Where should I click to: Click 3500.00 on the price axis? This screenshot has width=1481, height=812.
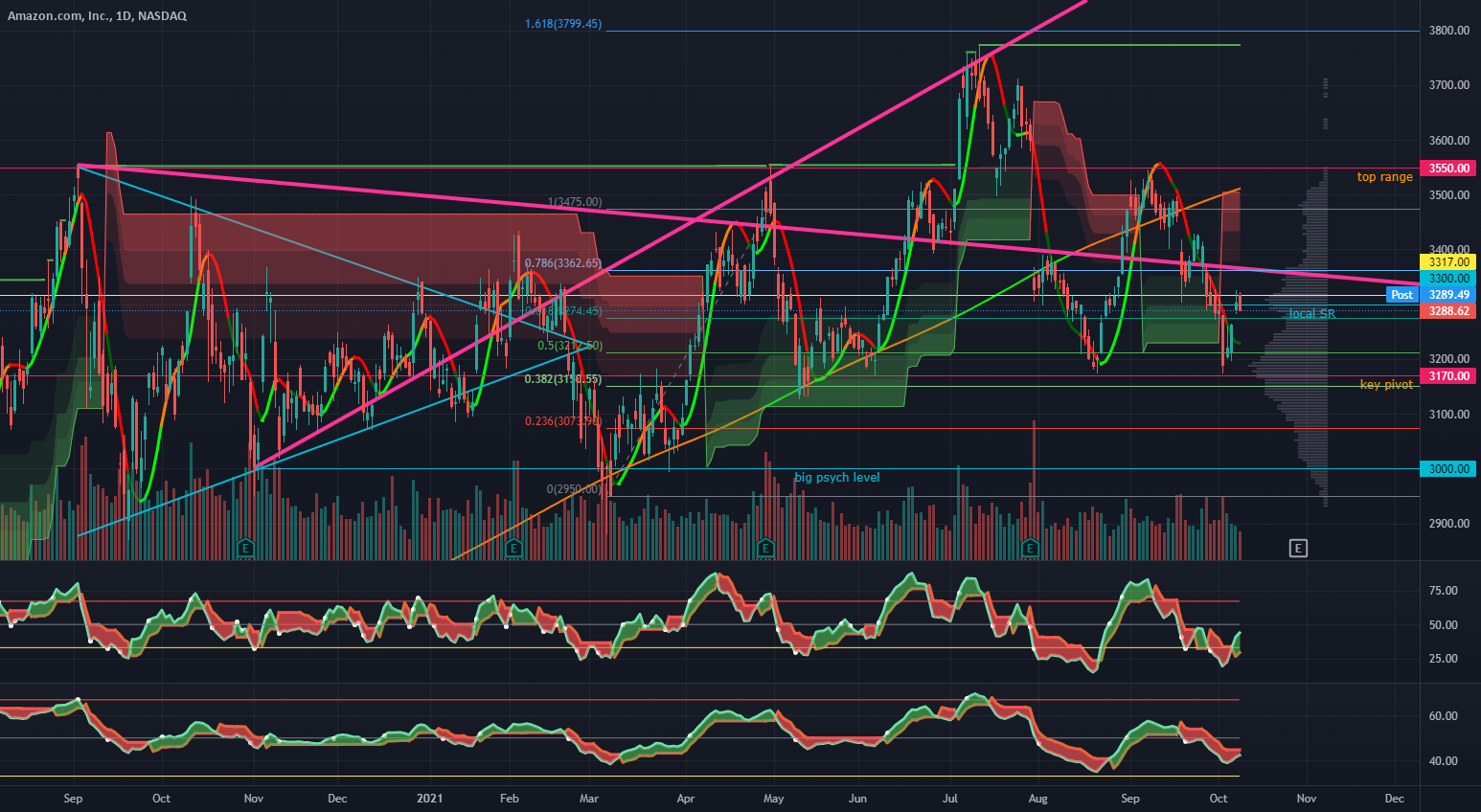point(1448,195)
